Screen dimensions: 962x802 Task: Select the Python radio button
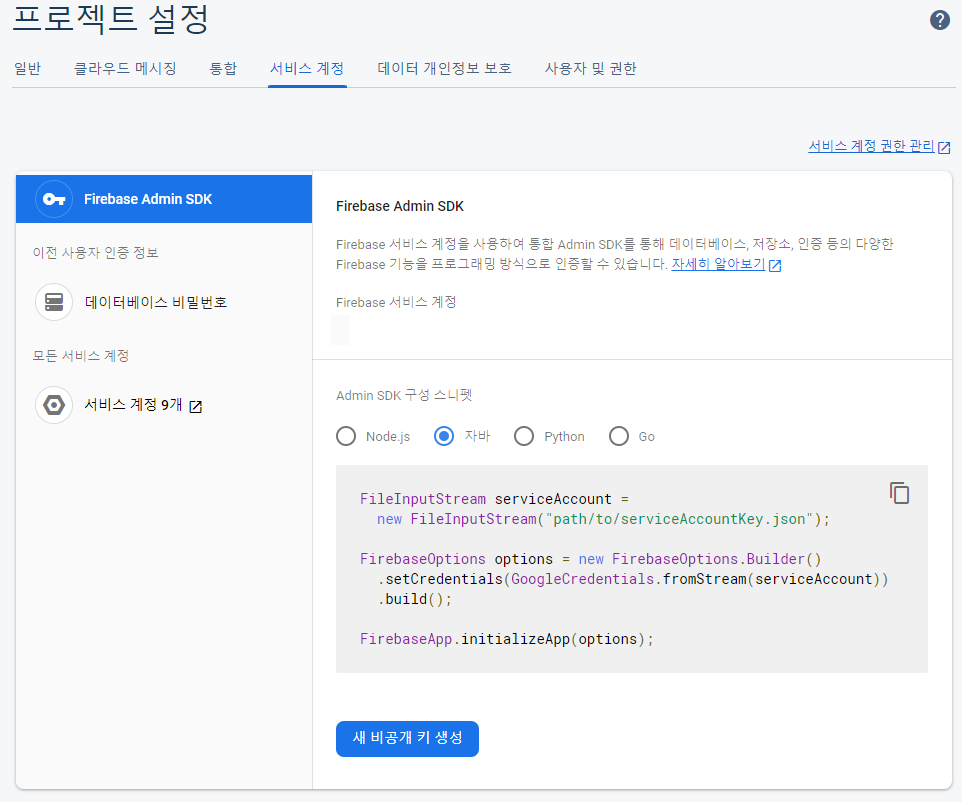524,436
